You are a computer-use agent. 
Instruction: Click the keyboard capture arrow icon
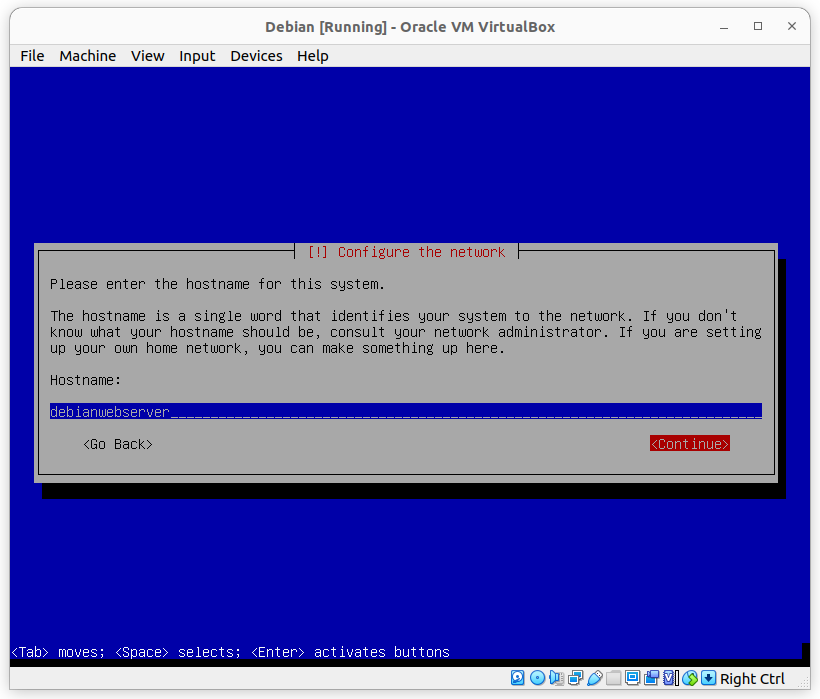708,678
